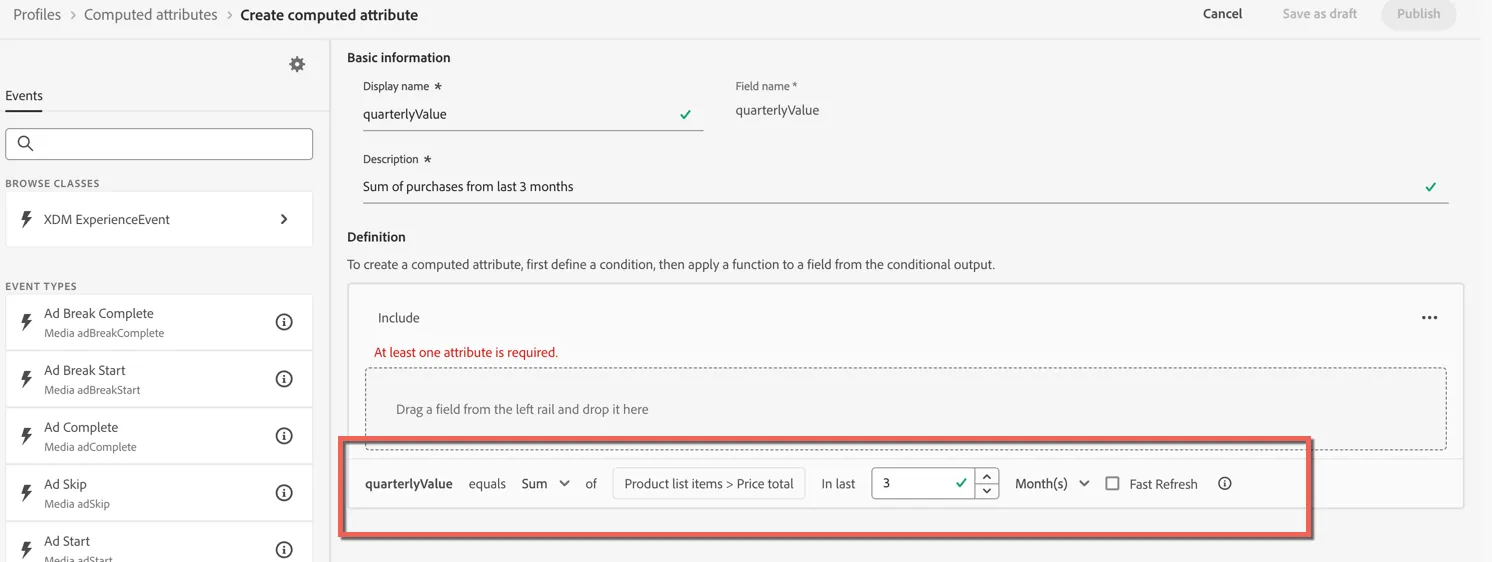Select the Ad Break Start event type
This screenshot has width=1492, height=562.
click(x=159, y=379)
